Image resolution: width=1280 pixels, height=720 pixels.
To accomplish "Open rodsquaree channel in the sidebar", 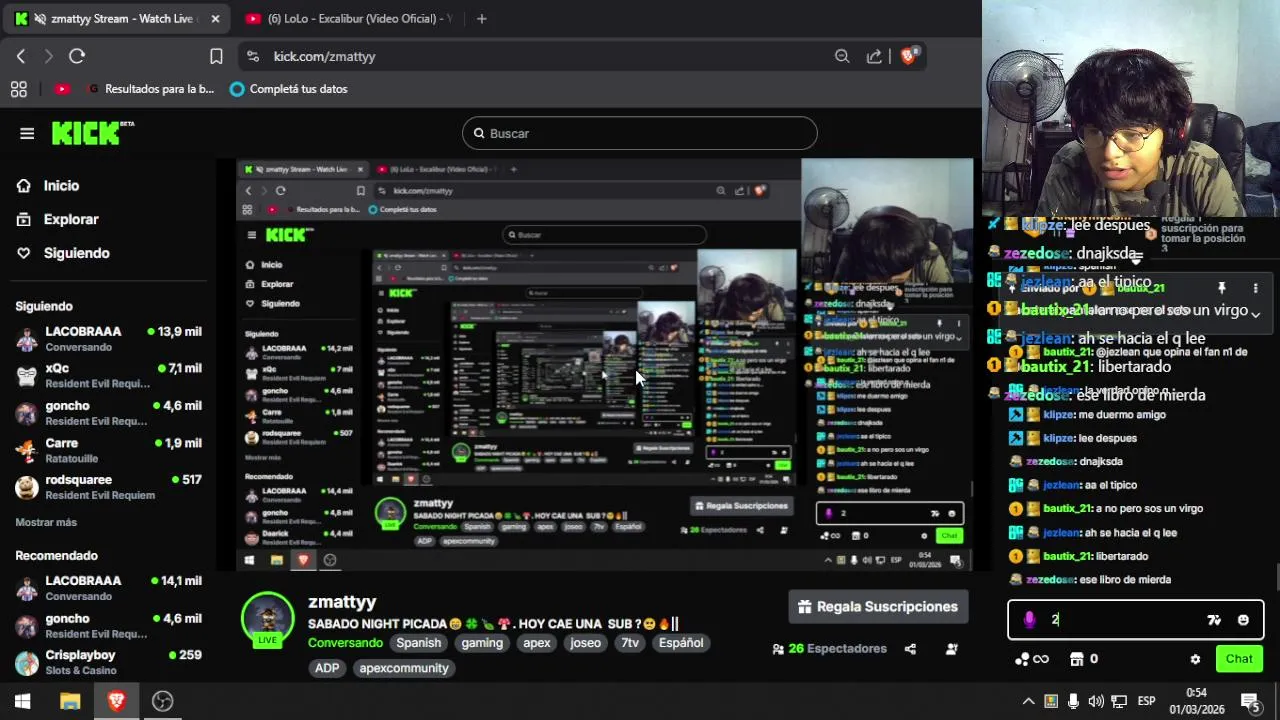I will point(108,487).
